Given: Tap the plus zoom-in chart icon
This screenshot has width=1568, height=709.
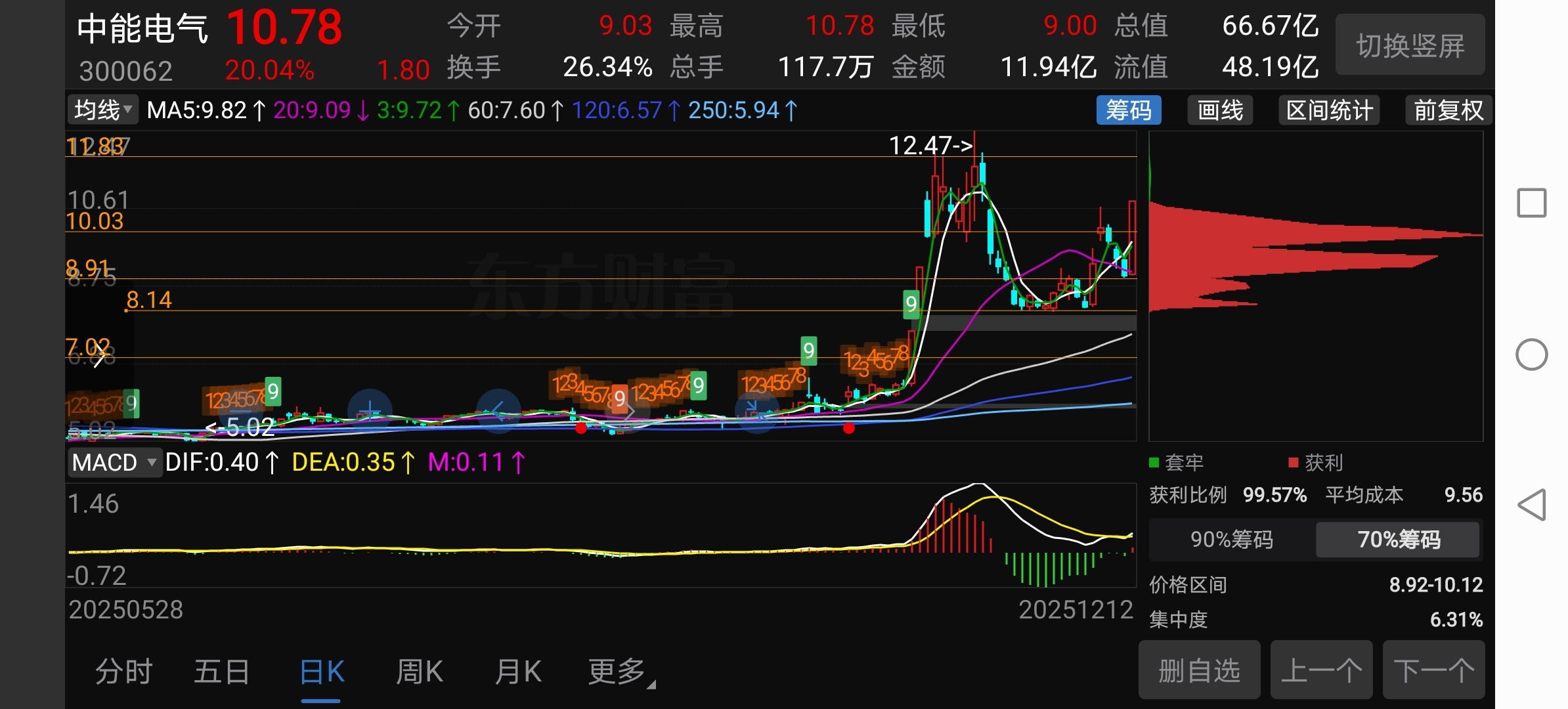Looking at the screenshot, I should point(370,412).
